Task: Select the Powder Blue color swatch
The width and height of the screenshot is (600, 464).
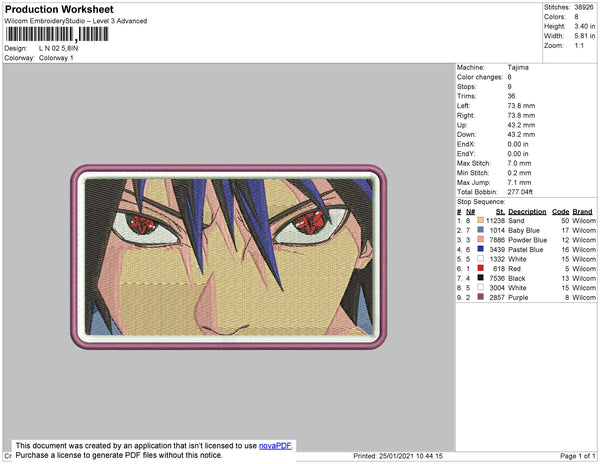Action: [x=481, y=239]
